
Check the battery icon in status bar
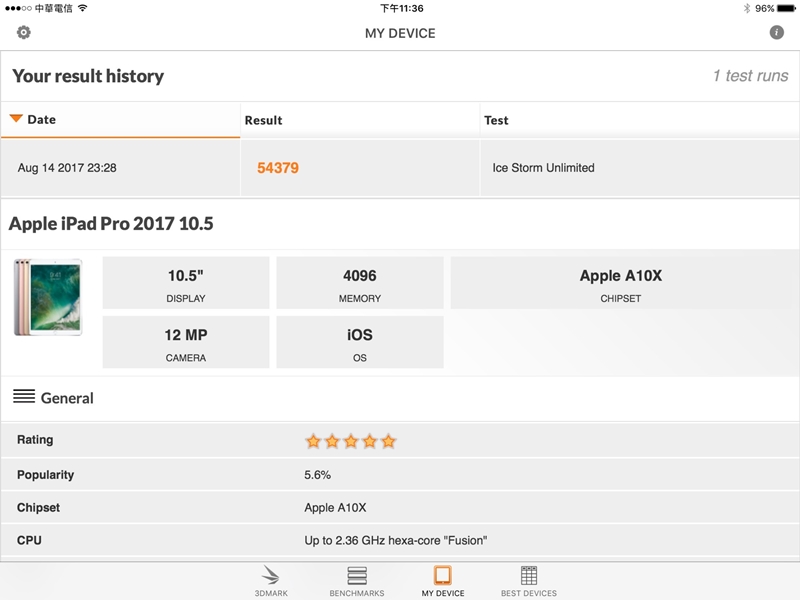(787, 8)
